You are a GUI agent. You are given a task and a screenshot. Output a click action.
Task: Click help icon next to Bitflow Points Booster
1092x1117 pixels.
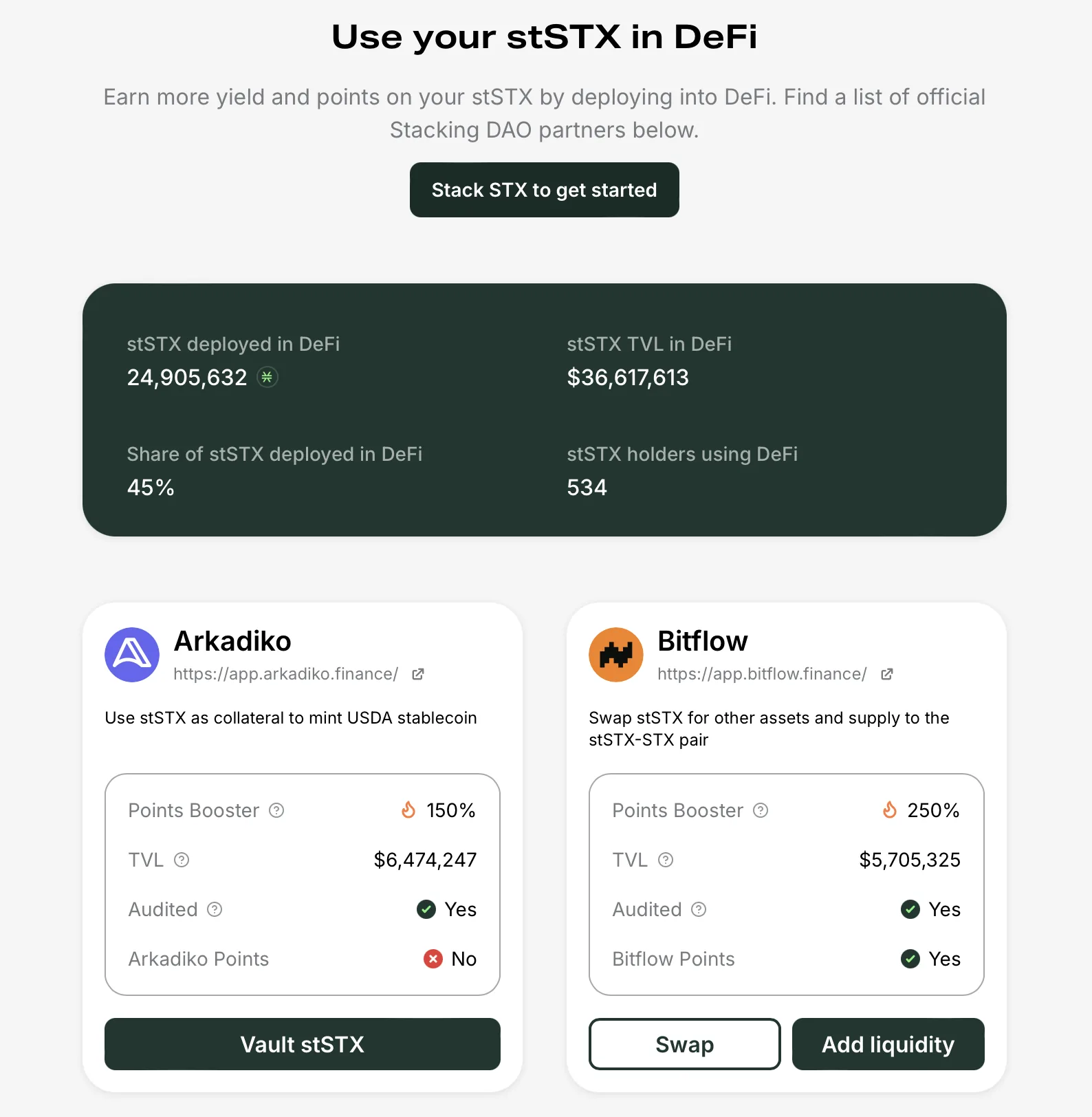pyautogui.click(x=761, y=810)
